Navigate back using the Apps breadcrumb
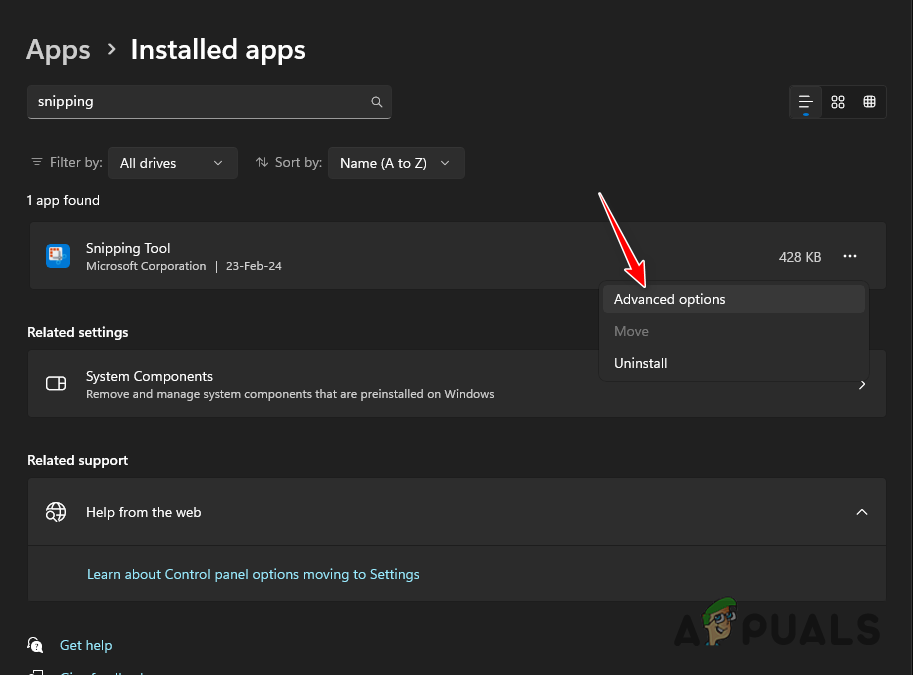The width and height of the screenshot is (913, 675). (57, 49)
